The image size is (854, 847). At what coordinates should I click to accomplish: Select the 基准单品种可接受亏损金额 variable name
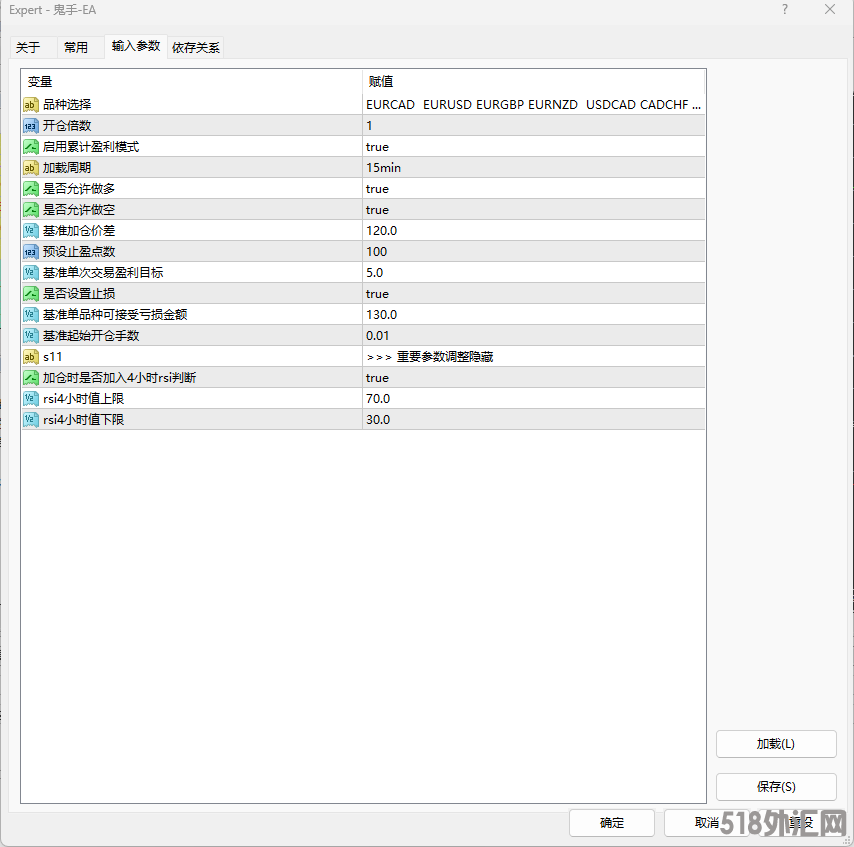pos(115,314)
